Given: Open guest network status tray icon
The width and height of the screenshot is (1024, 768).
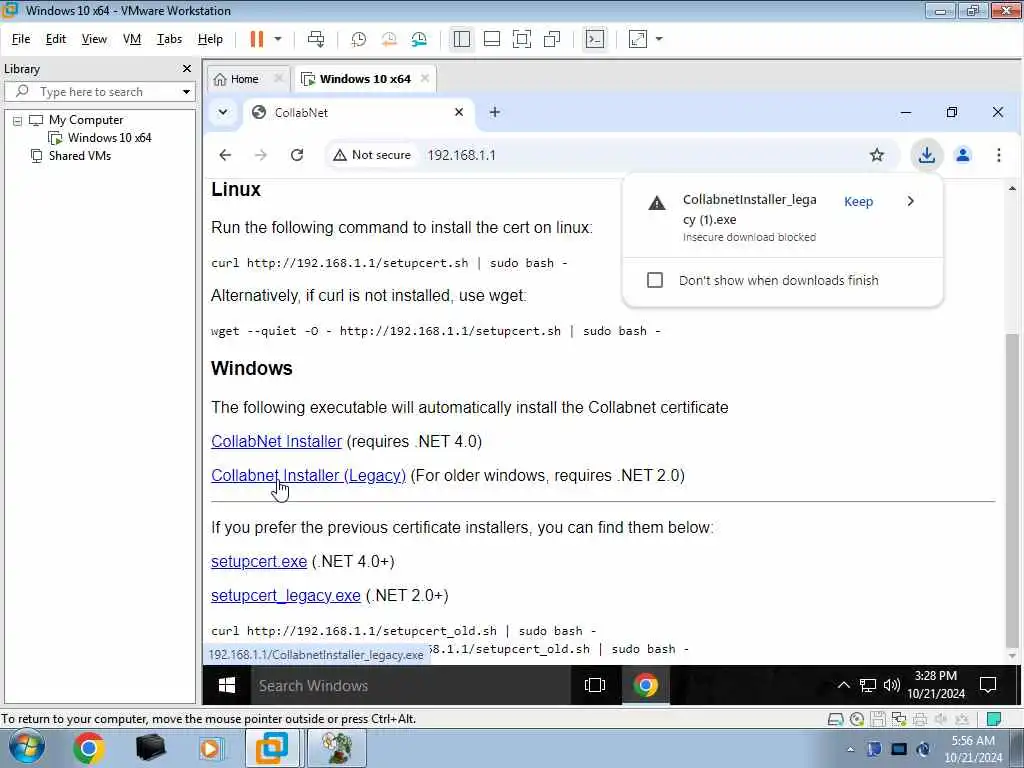Looking at the screenshot, I should pyautogui.click(x=867, y=685).
